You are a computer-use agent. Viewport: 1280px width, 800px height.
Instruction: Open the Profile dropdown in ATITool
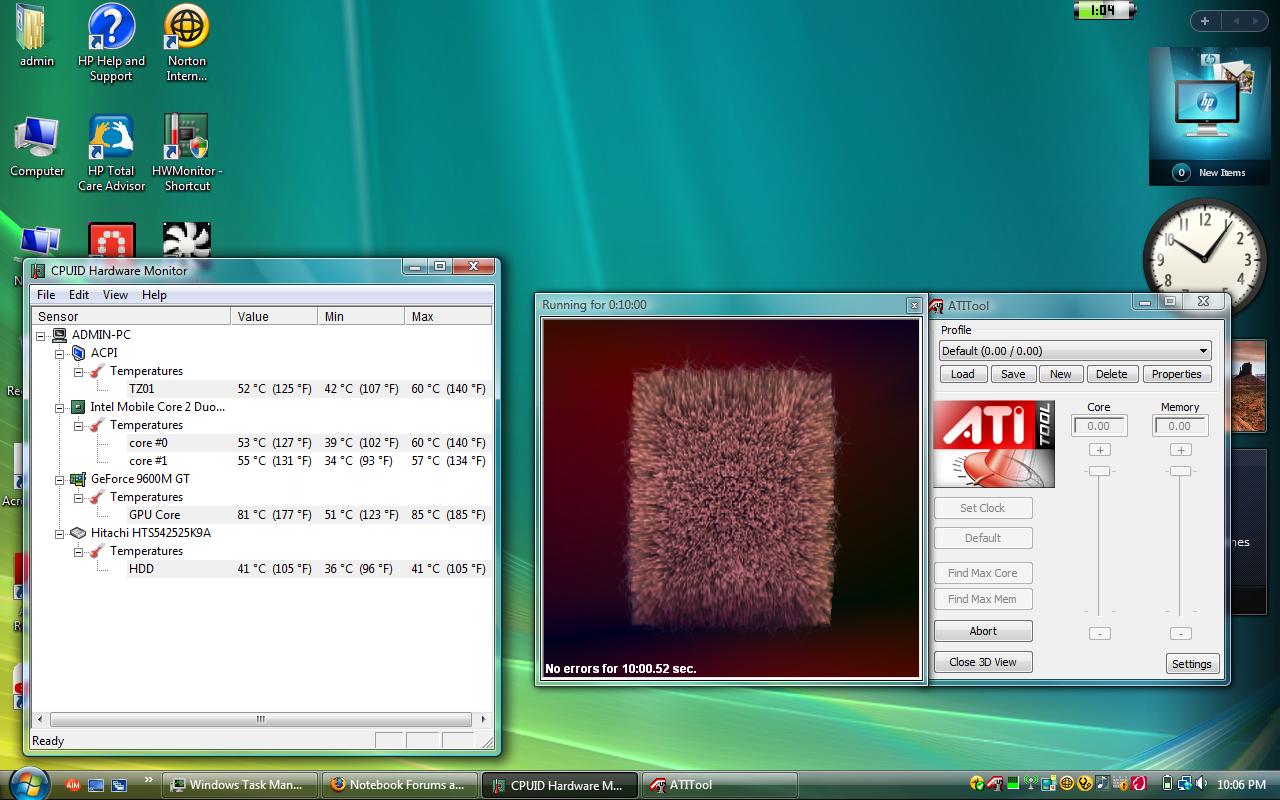point(1202,351)
